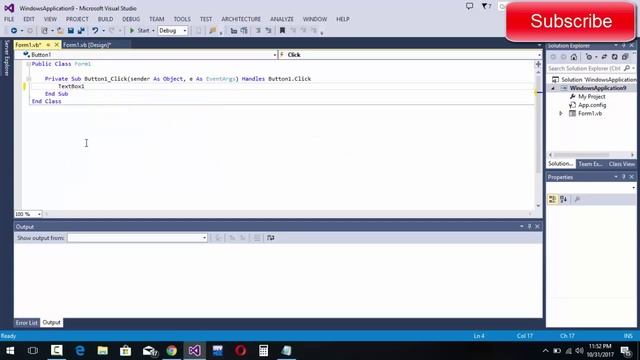The height and width of the screenshot is (360, 640).
Task: Open the HELP menu
Action: click(x=343, y=19)
